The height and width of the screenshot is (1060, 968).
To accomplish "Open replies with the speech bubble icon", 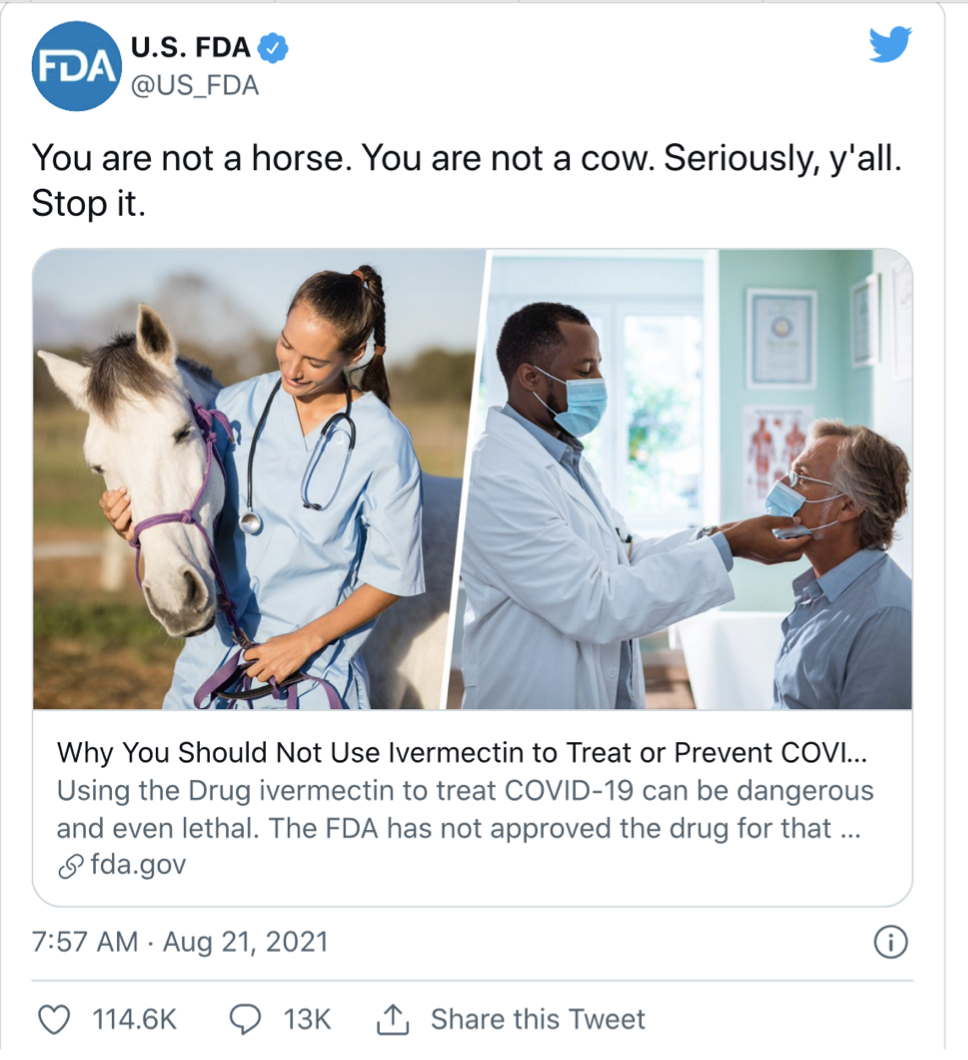I will 245,1019.
